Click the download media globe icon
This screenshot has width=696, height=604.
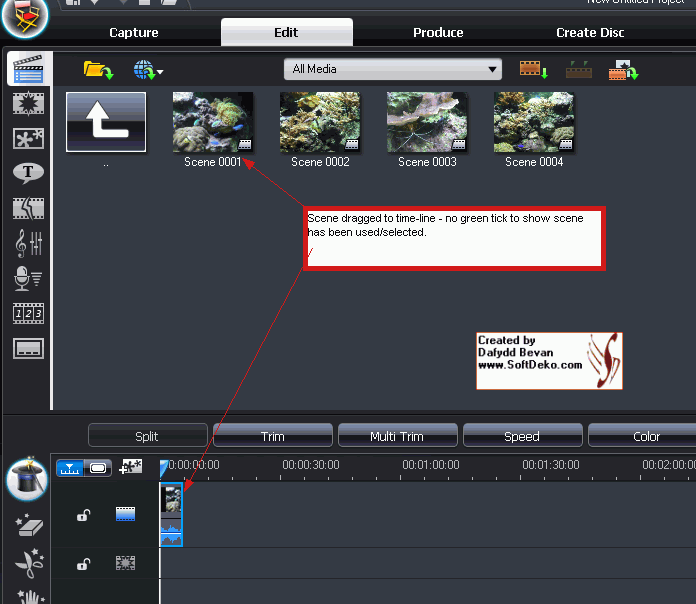tap(144, 70)
